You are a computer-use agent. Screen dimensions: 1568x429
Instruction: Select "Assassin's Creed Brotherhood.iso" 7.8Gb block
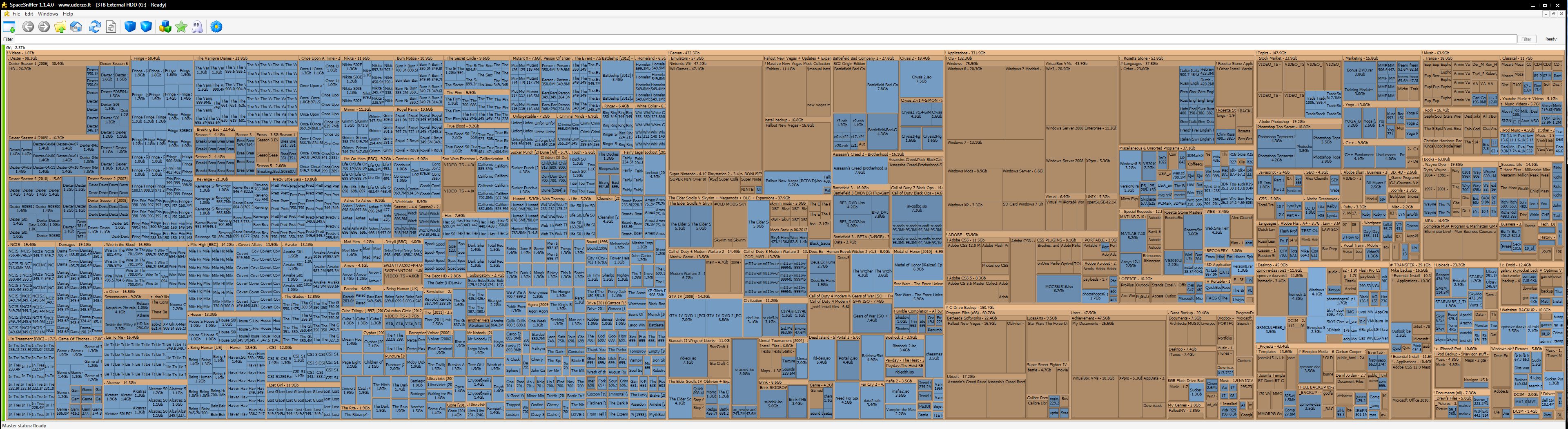pos(860,171)
